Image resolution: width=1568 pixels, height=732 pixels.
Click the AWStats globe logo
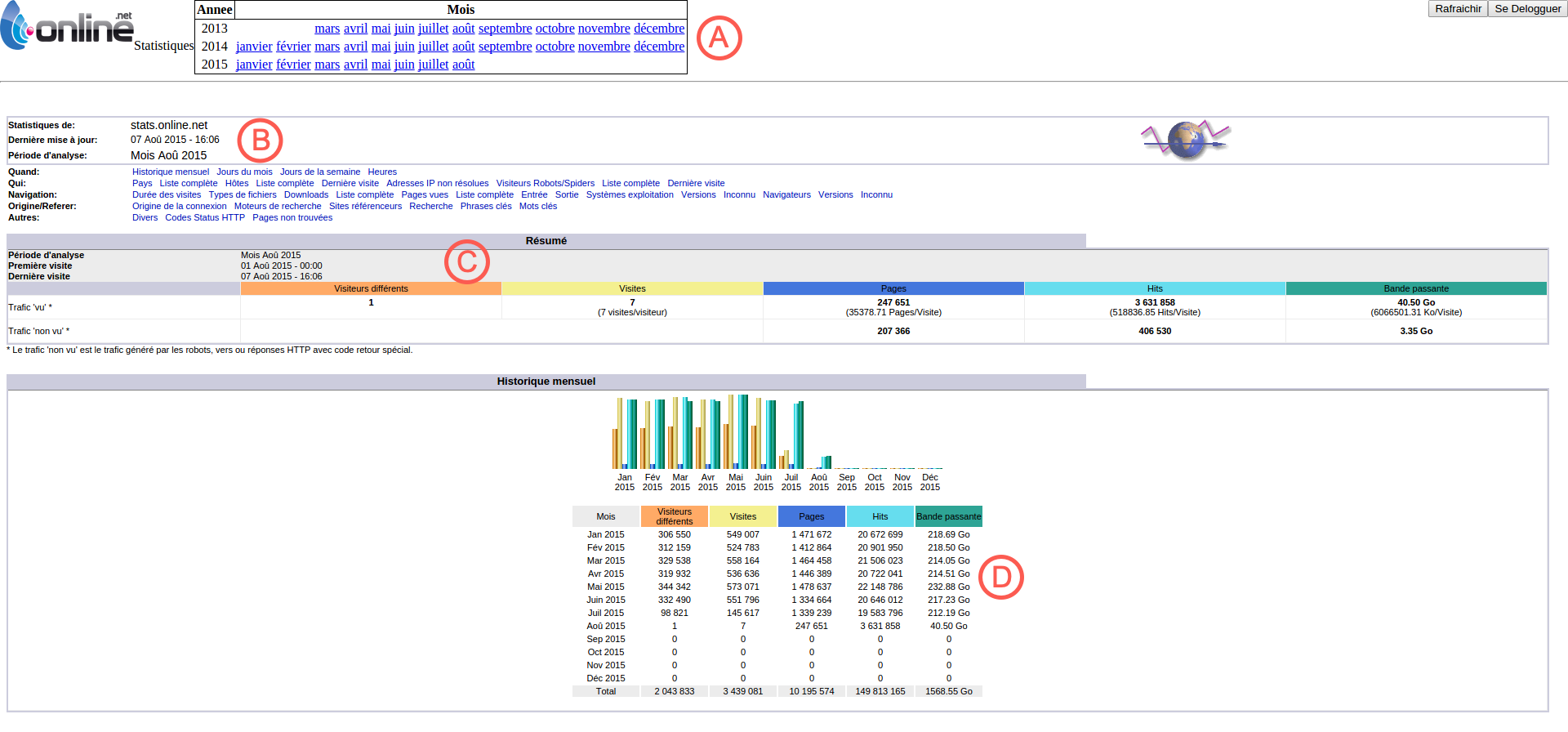1186,140
